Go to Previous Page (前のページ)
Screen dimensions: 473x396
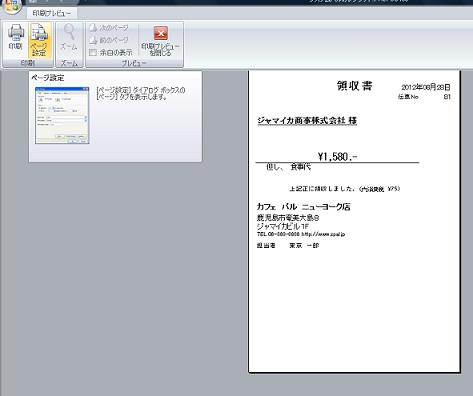(109, 40)
